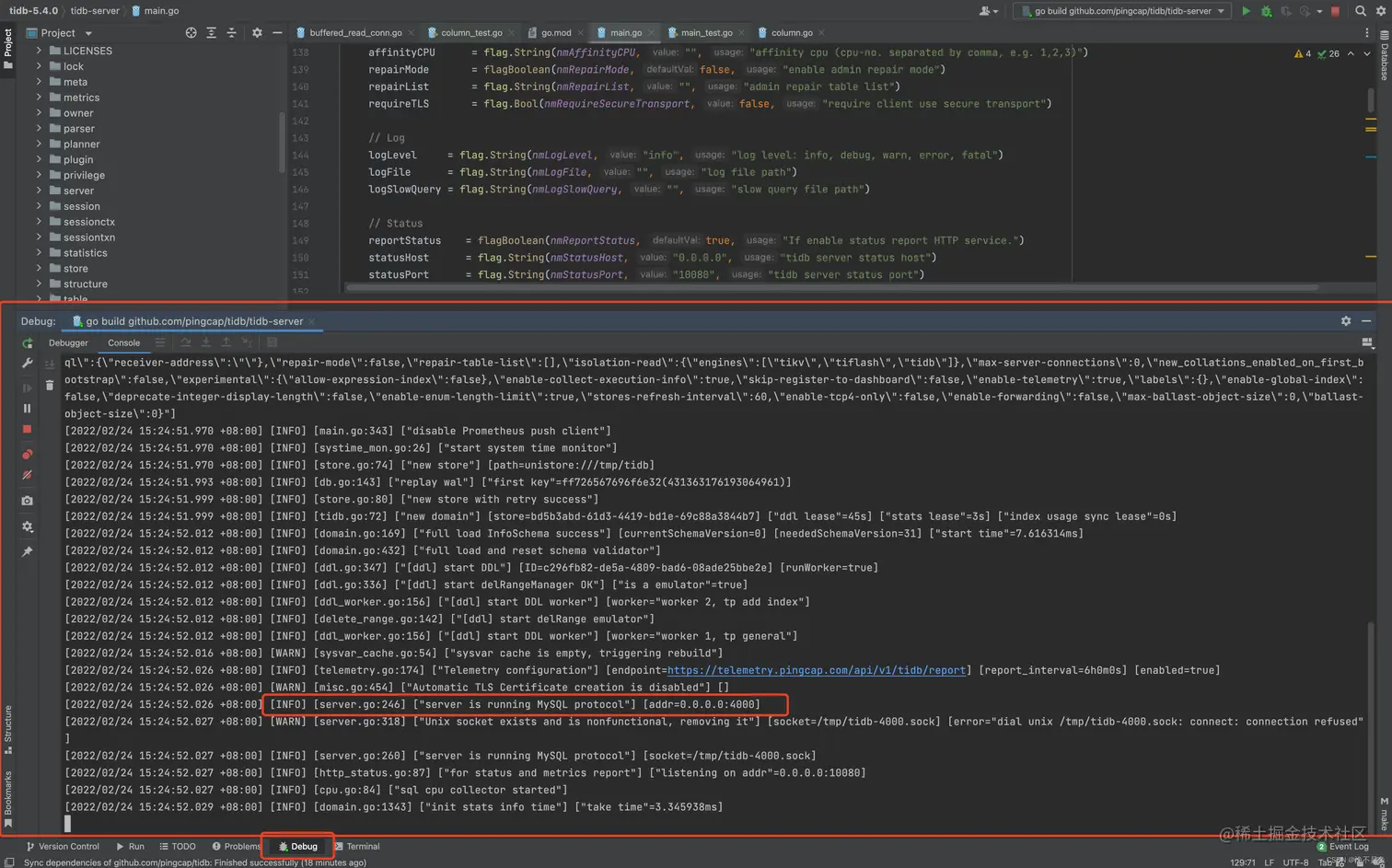This screenshot has height=868, width=1392.
Task: Open the user account menu icon
Action: tap(988, 11)
